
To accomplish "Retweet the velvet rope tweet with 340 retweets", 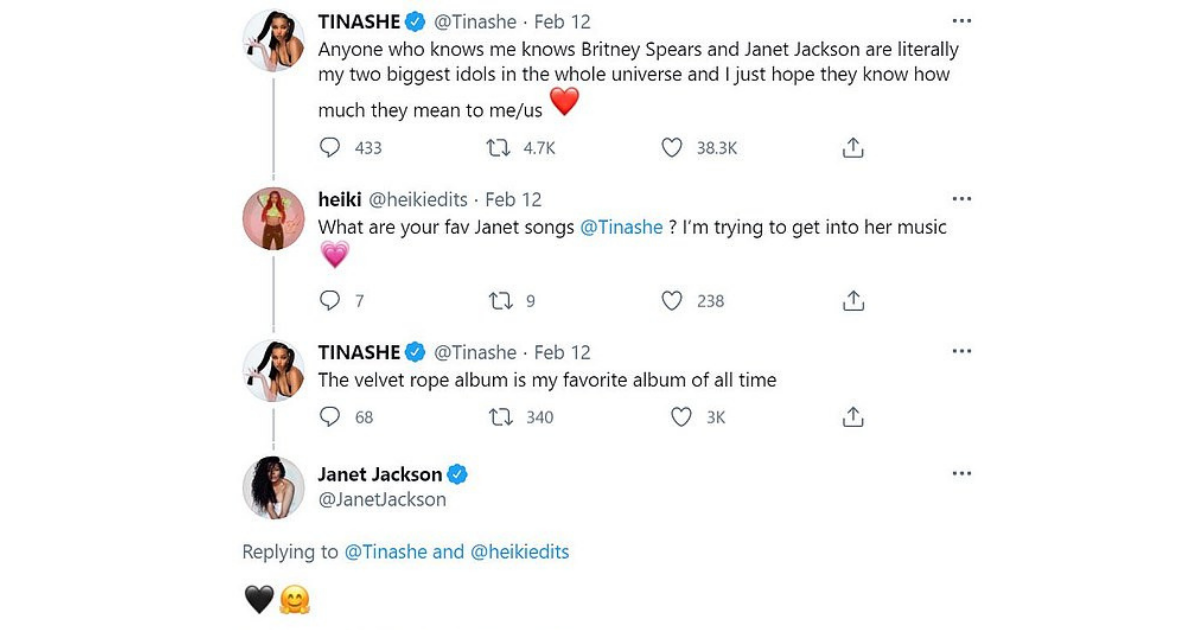I will click(x=500, y=417).
